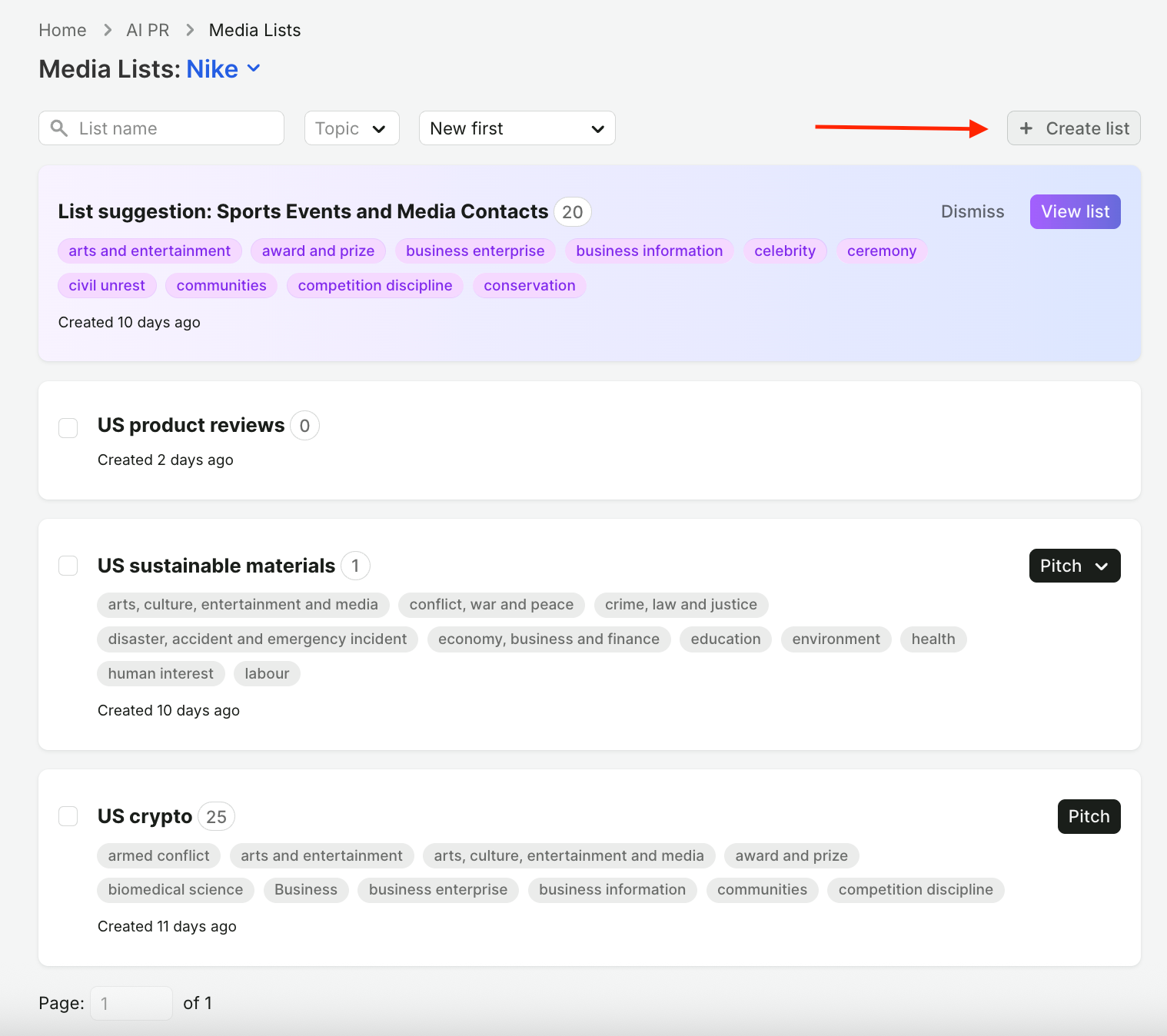Click the purple 'ceremony' tag
The height and width of the screenshot is (1036, 1167).
(x=882, y=251)
